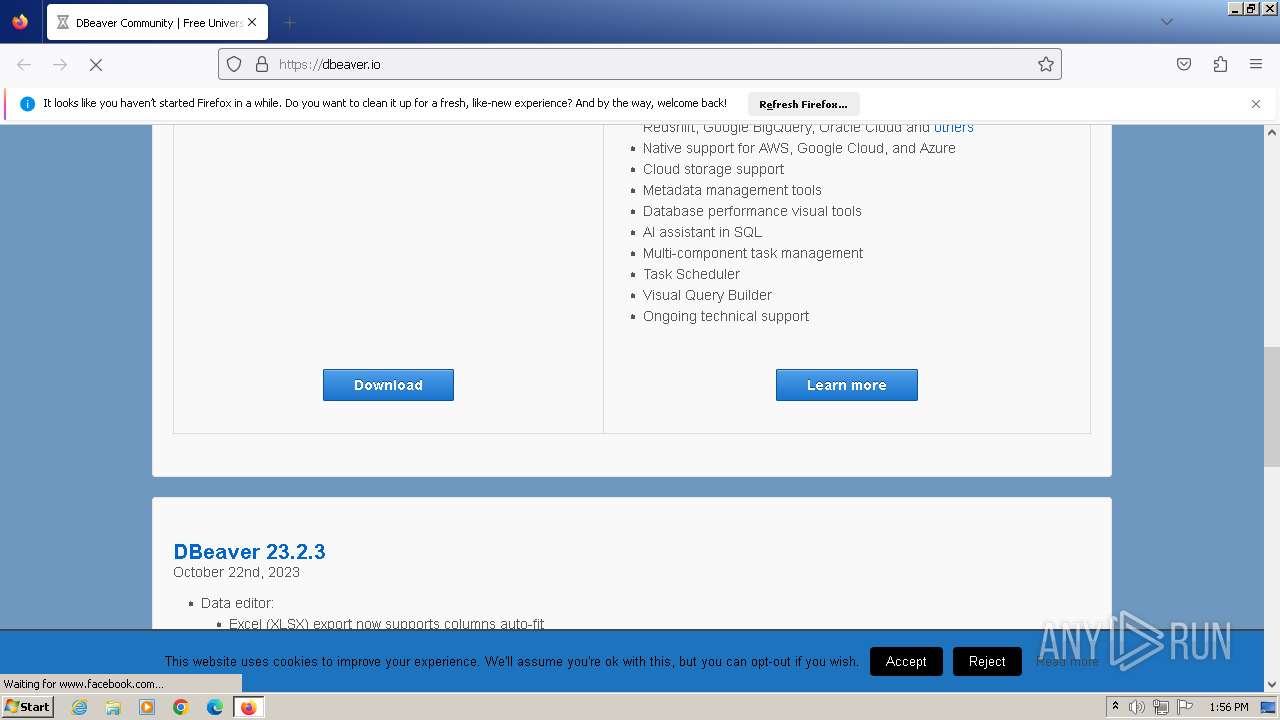The height and width of the screenshot is (720, 1280).
Task: Open the Extensions panel
Action: pyautogui.click(x=1220, y=64)
